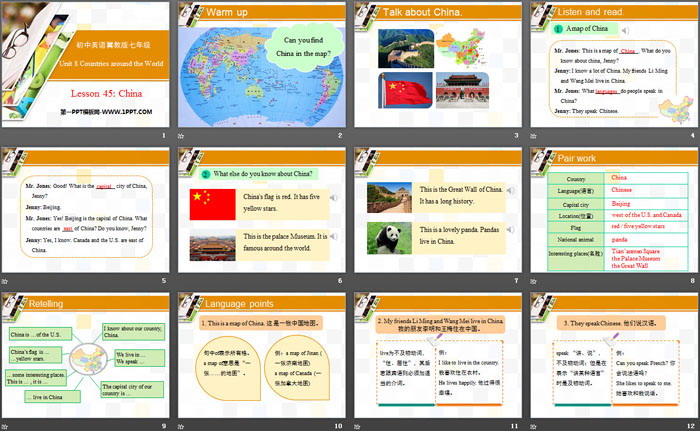Click slide number 7 label

(x=516, y=280)
